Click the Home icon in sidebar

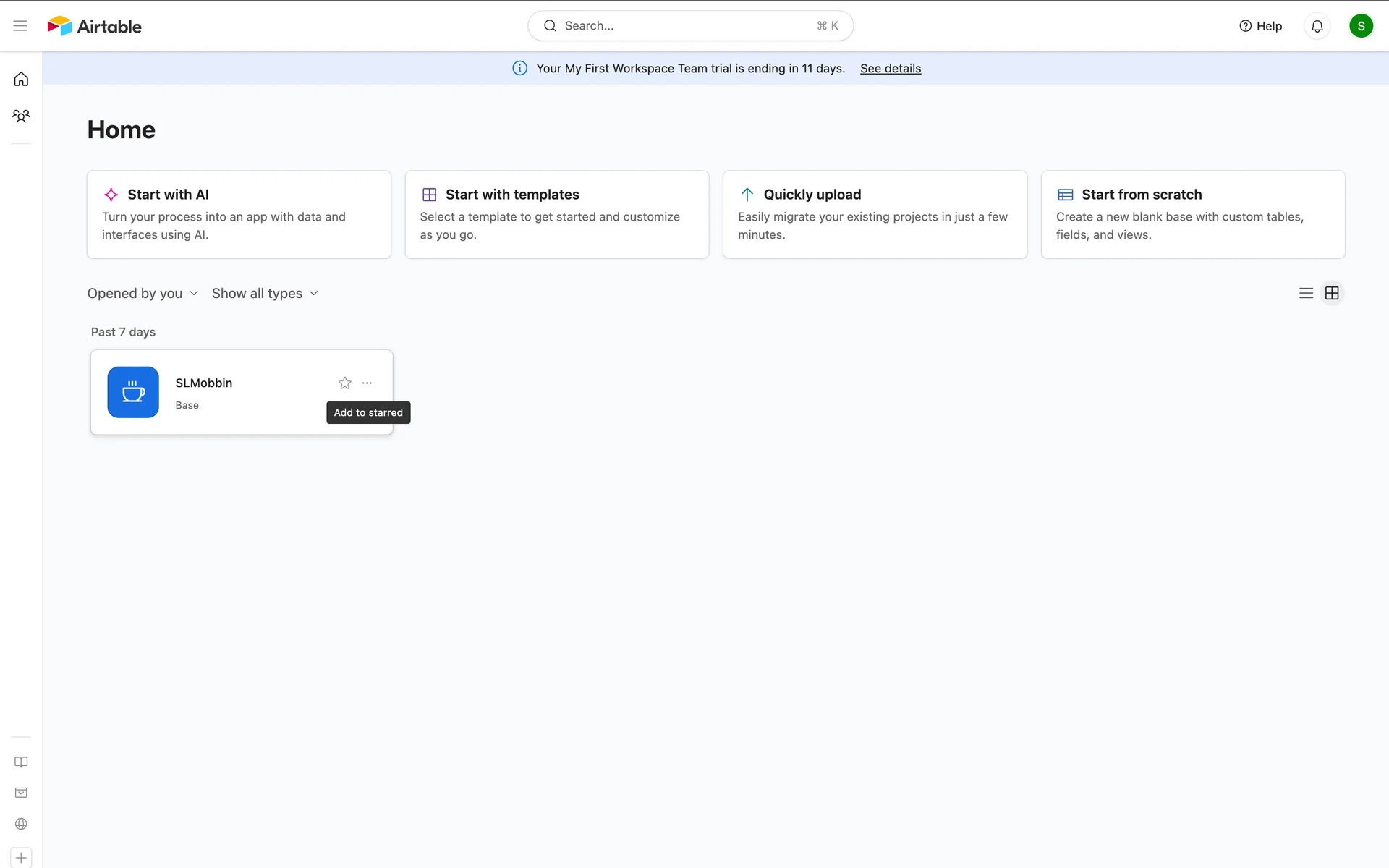click(x=21, y=79)
